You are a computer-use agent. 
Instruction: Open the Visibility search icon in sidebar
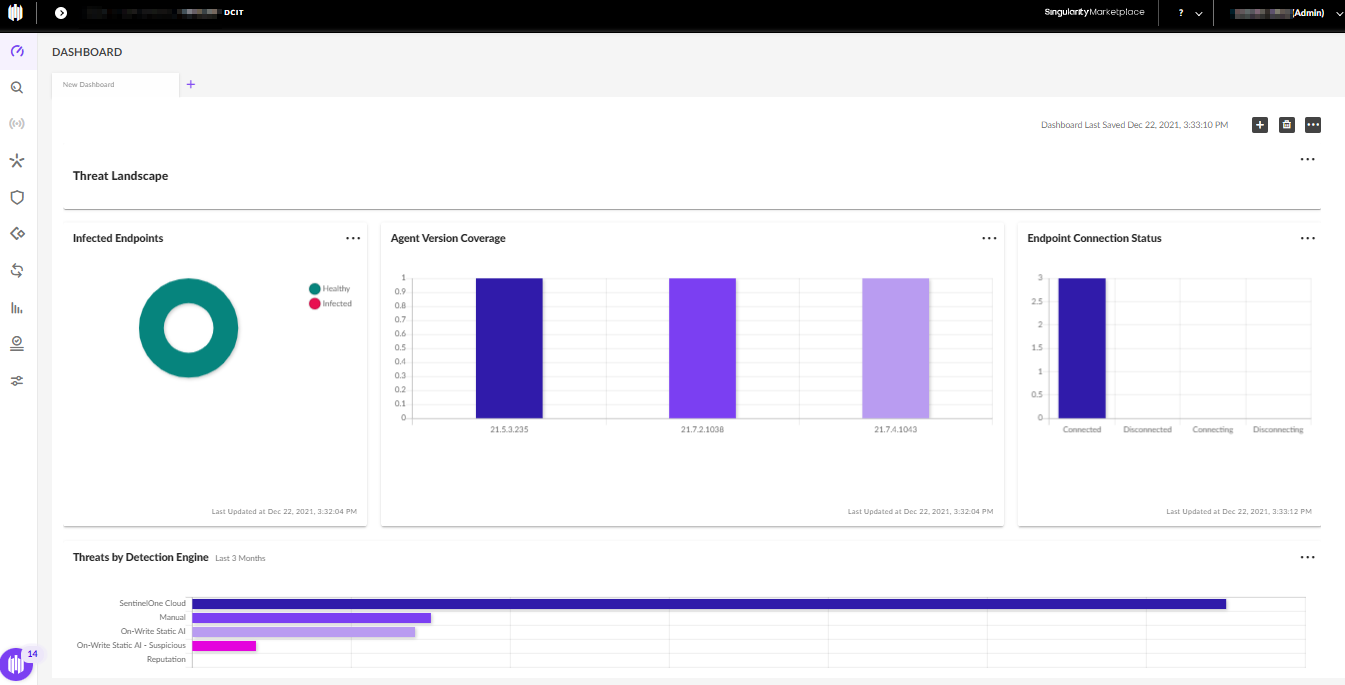[17, 88]
